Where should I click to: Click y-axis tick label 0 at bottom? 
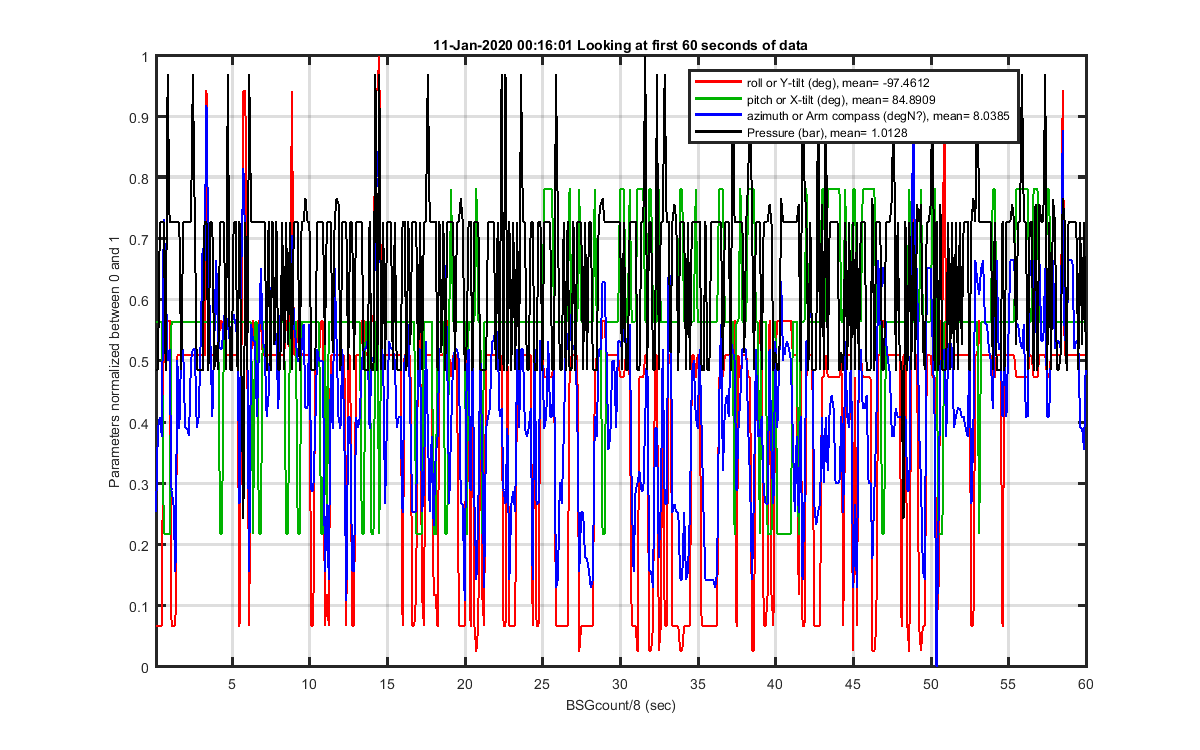coord(145,667)
